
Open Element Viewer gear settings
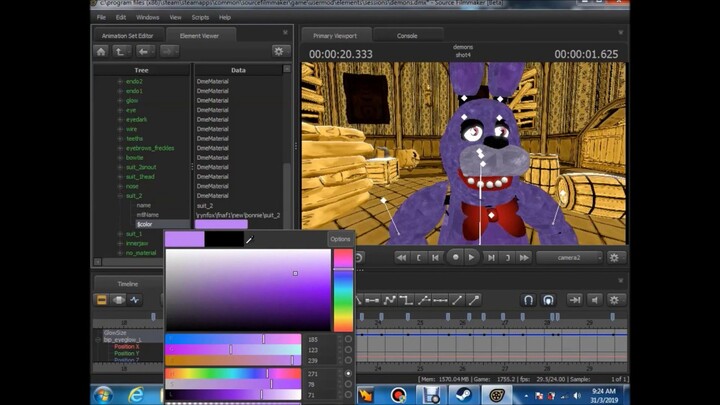click(281, 51)
